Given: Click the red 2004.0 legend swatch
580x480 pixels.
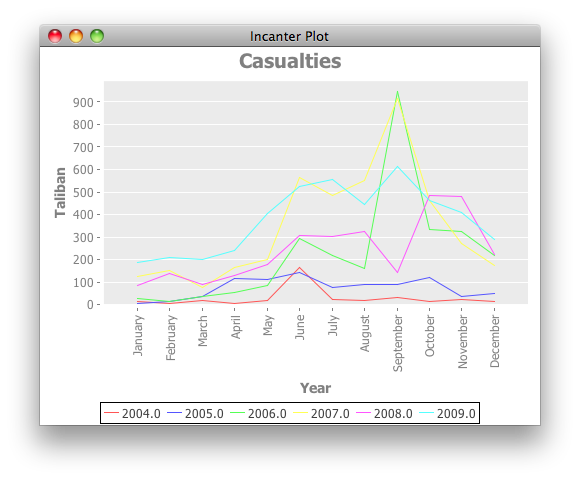Looking at the screenshot, I should [x=111, y=413].
